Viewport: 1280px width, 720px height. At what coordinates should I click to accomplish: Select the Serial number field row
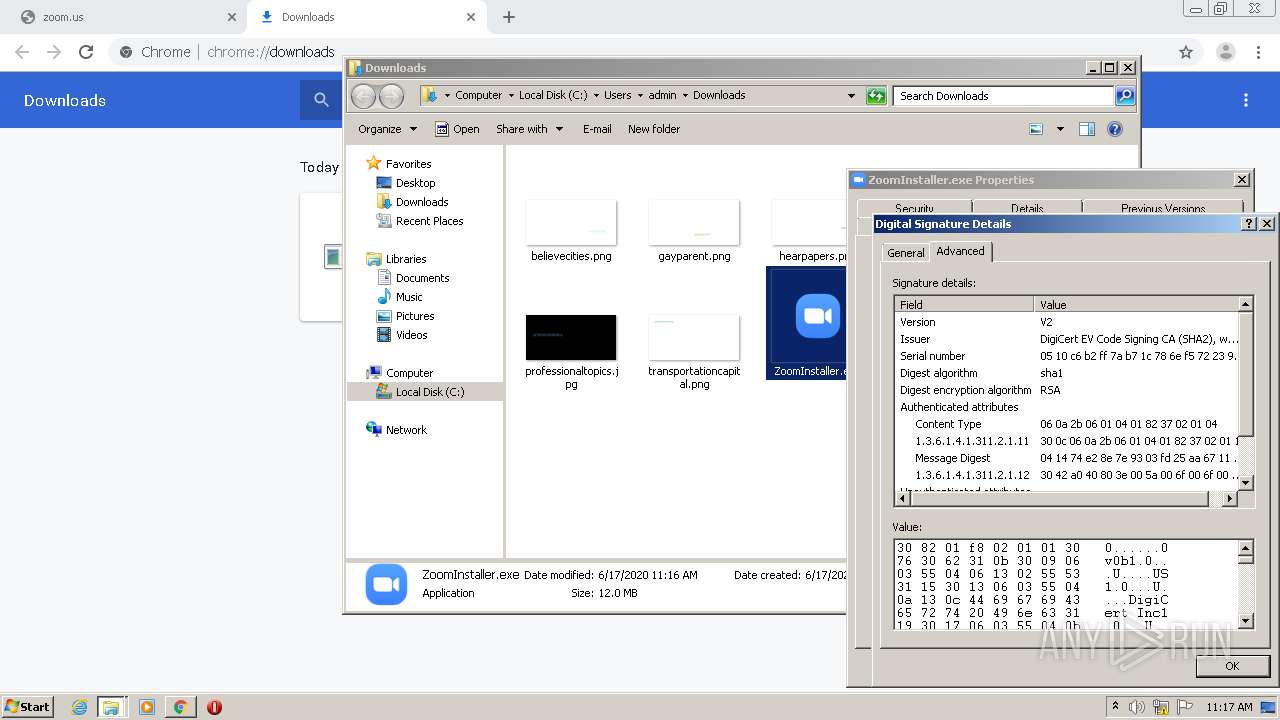1066,356
